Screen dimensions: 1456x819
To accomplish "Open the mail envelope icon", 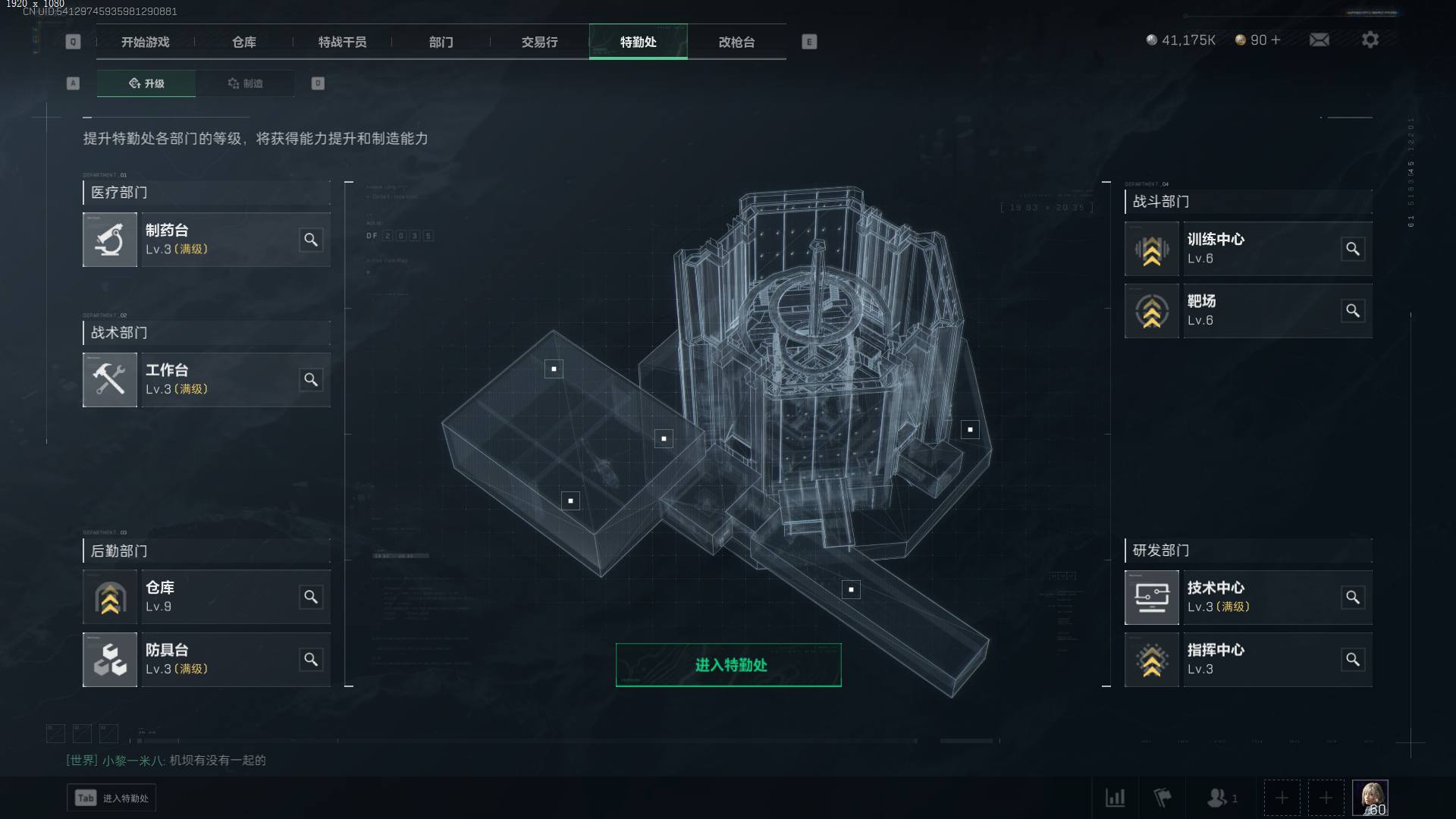I will [x=1319, y=39].
